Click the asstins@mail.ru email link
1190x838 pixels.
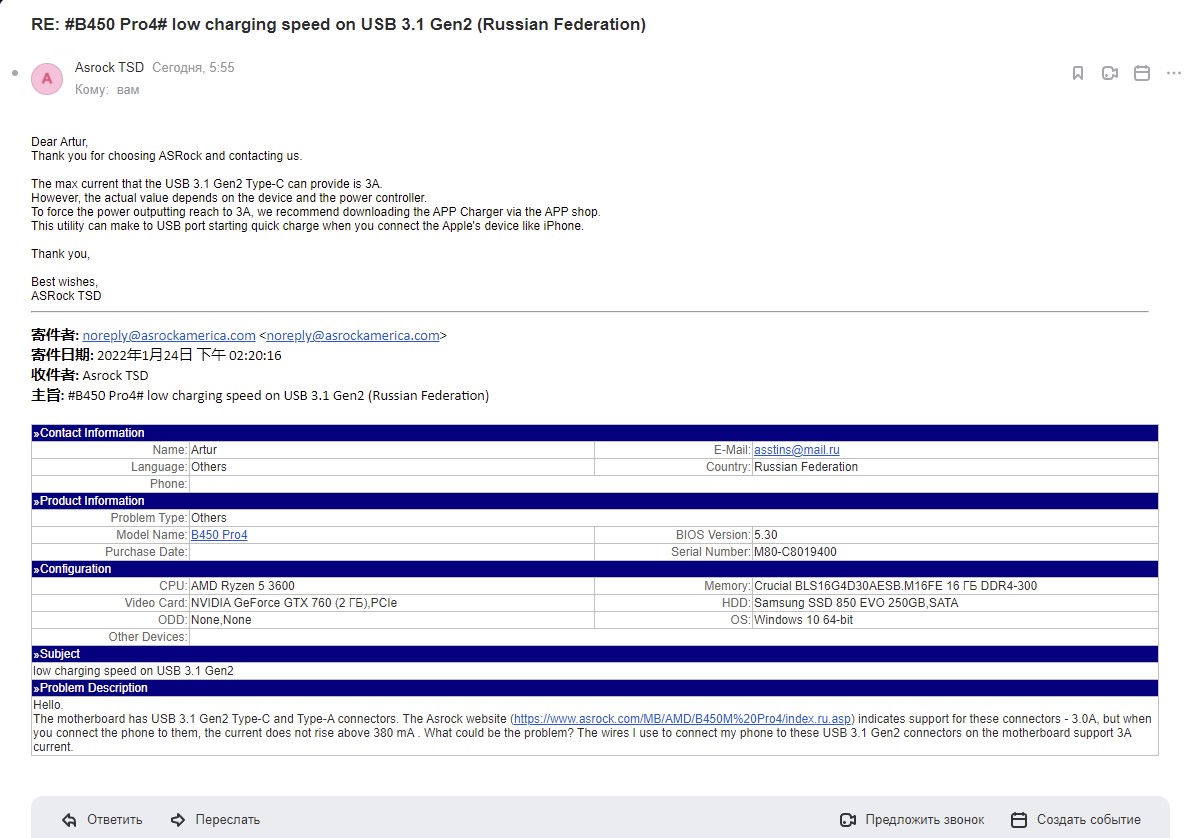796,450
